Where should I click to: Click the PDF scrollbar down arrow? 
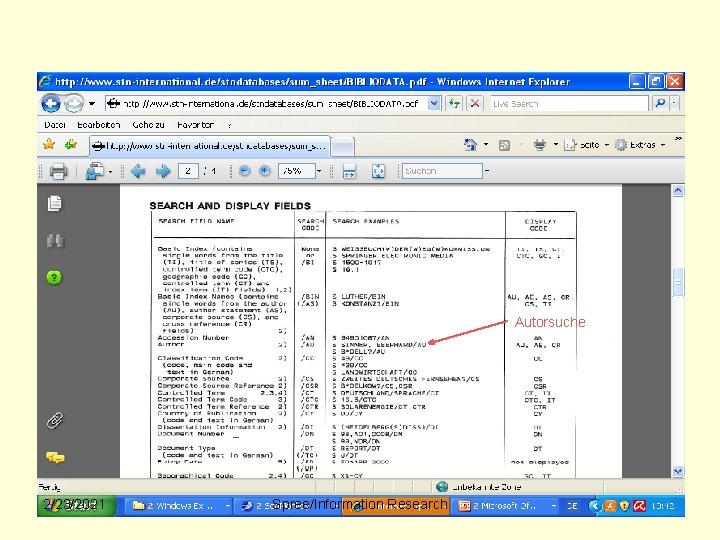[x=678, y=472]
